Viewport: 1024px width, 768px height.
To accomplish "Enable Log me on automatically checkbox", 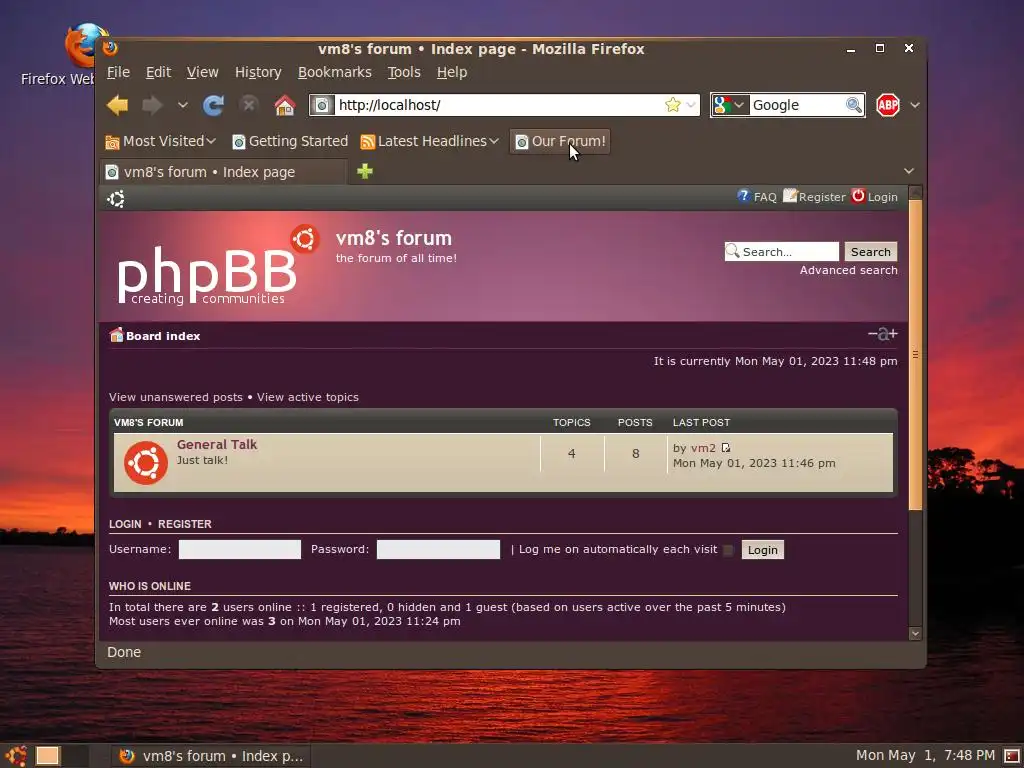I will coord(728,550).
